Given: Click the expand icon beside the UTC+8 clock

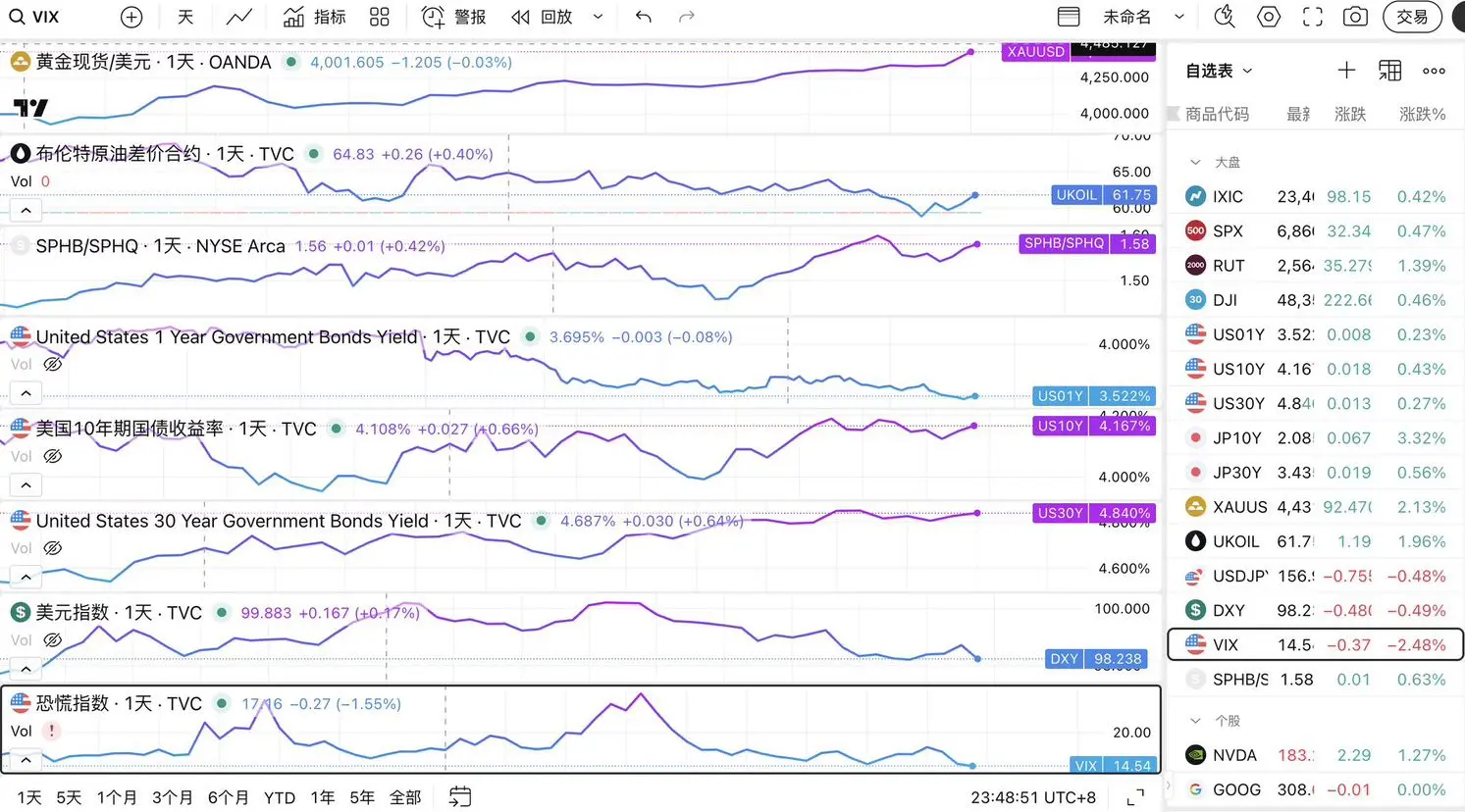Looking at the screenshot, I should pos(1135,797).
